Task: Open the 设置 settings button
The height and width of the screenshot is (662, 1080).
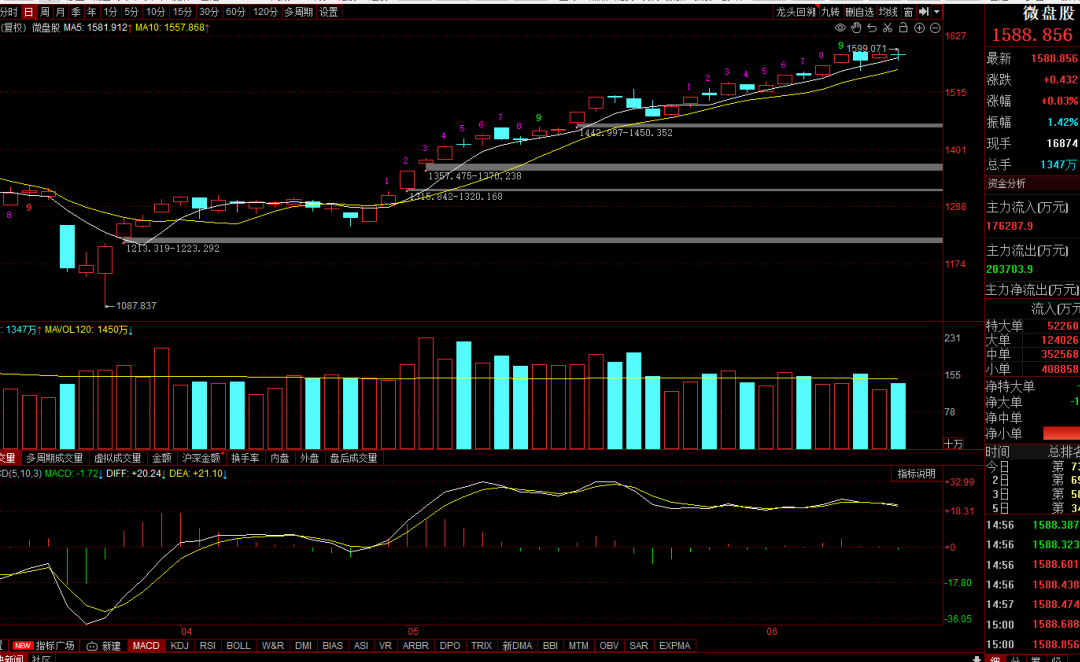Action: 328,12
